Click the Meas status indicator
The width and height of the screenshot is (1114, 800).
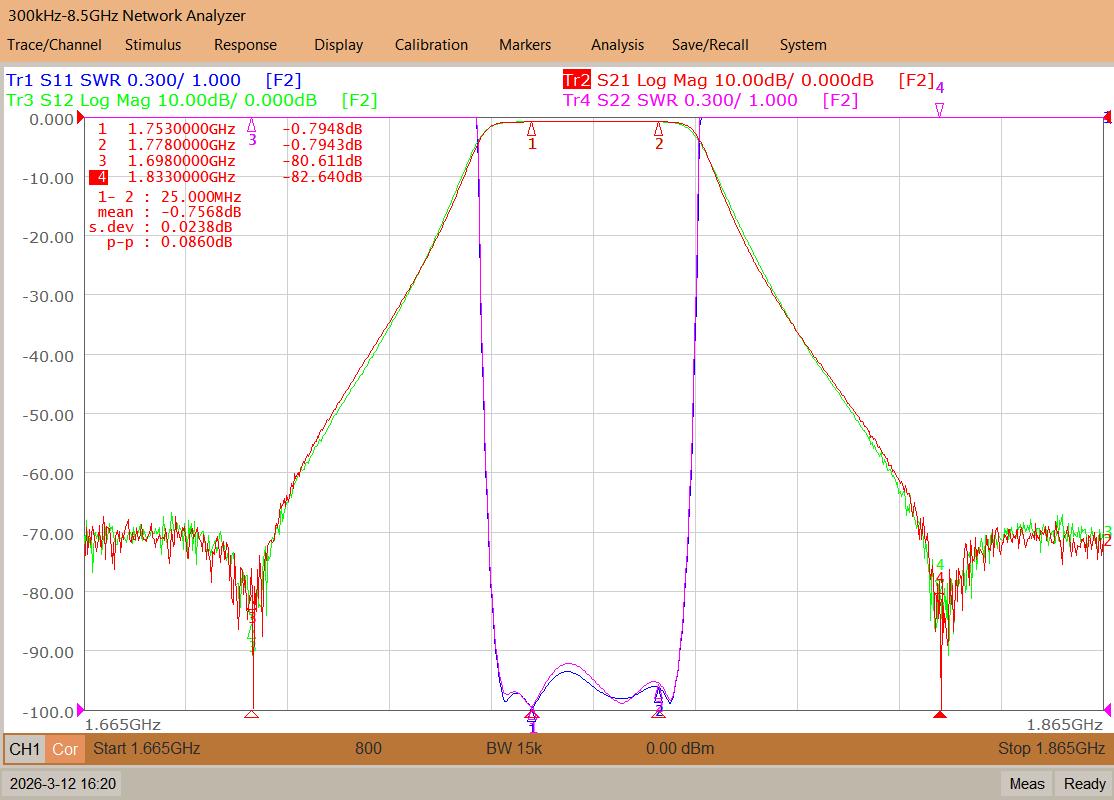[1027, 784]
